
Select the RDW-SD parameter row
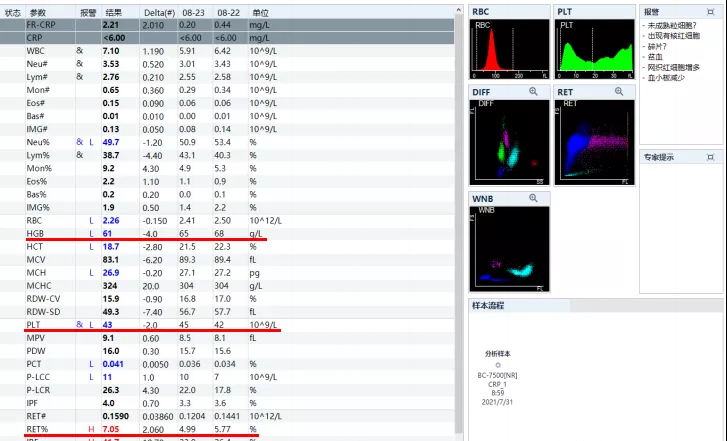tap(227, 312)
